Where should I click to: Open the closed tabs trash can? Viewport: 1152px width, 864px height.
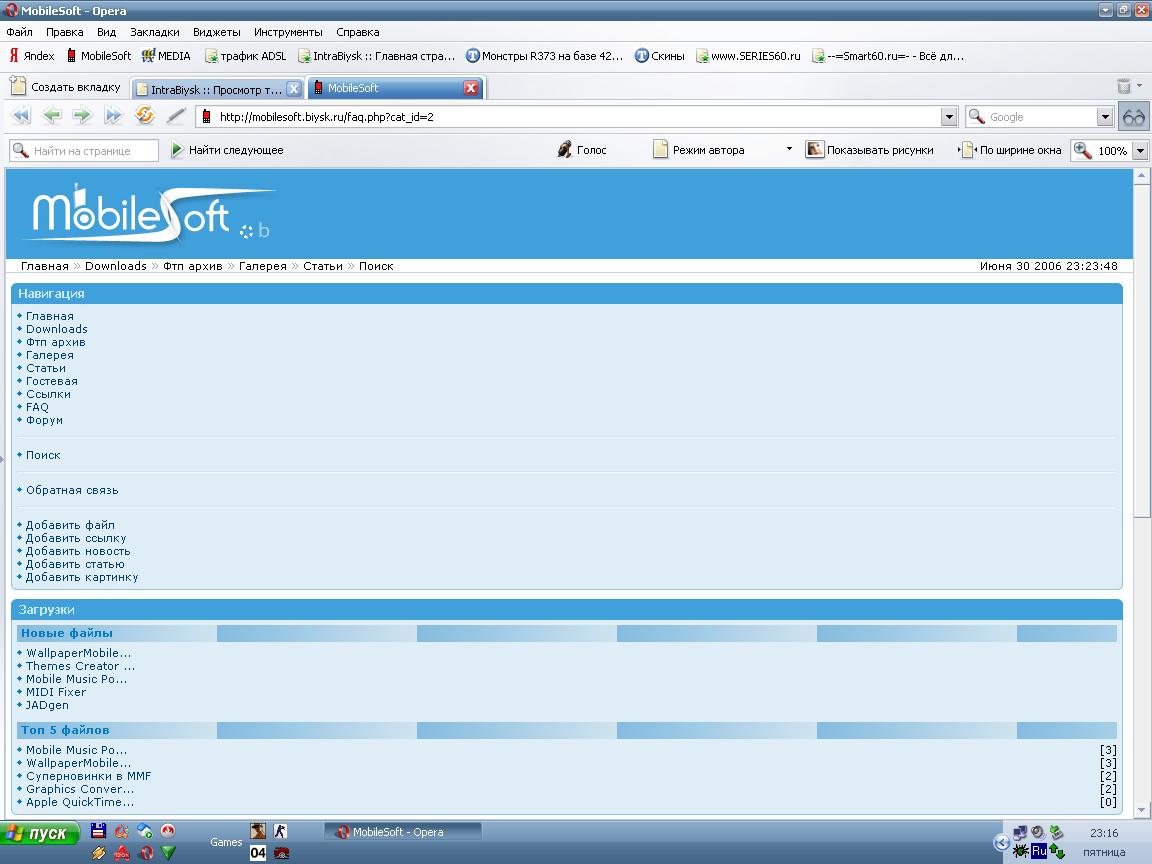[1124, 87]
